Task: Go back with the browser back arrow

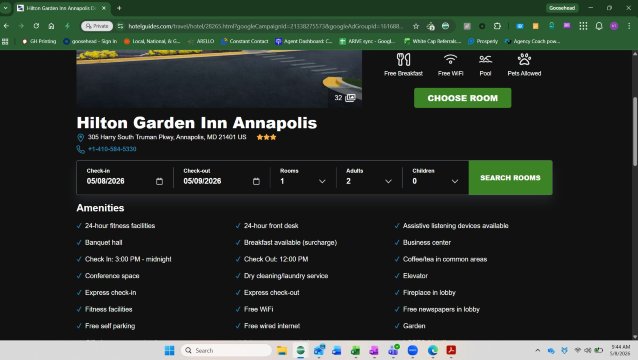Action: [x=7, y=26]
